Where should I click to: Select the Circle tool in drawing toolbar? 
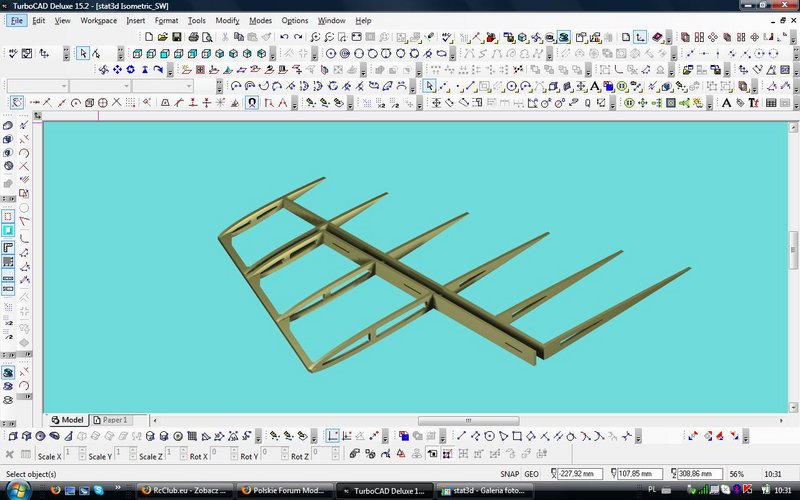[512, 86]
